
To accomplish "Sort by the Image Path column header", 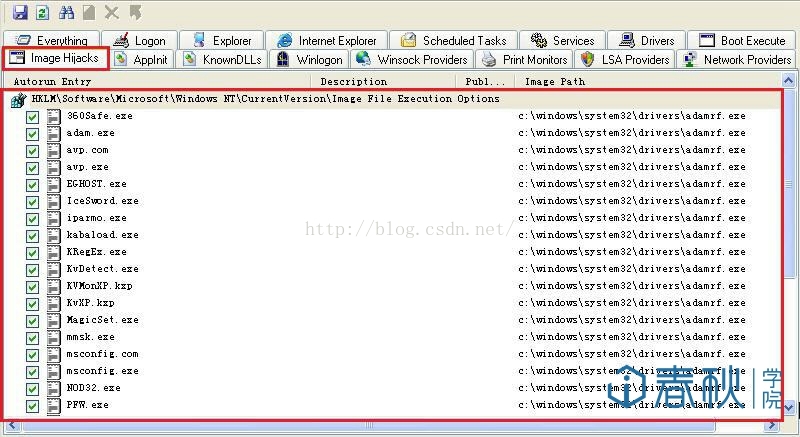I will (647, 82).
